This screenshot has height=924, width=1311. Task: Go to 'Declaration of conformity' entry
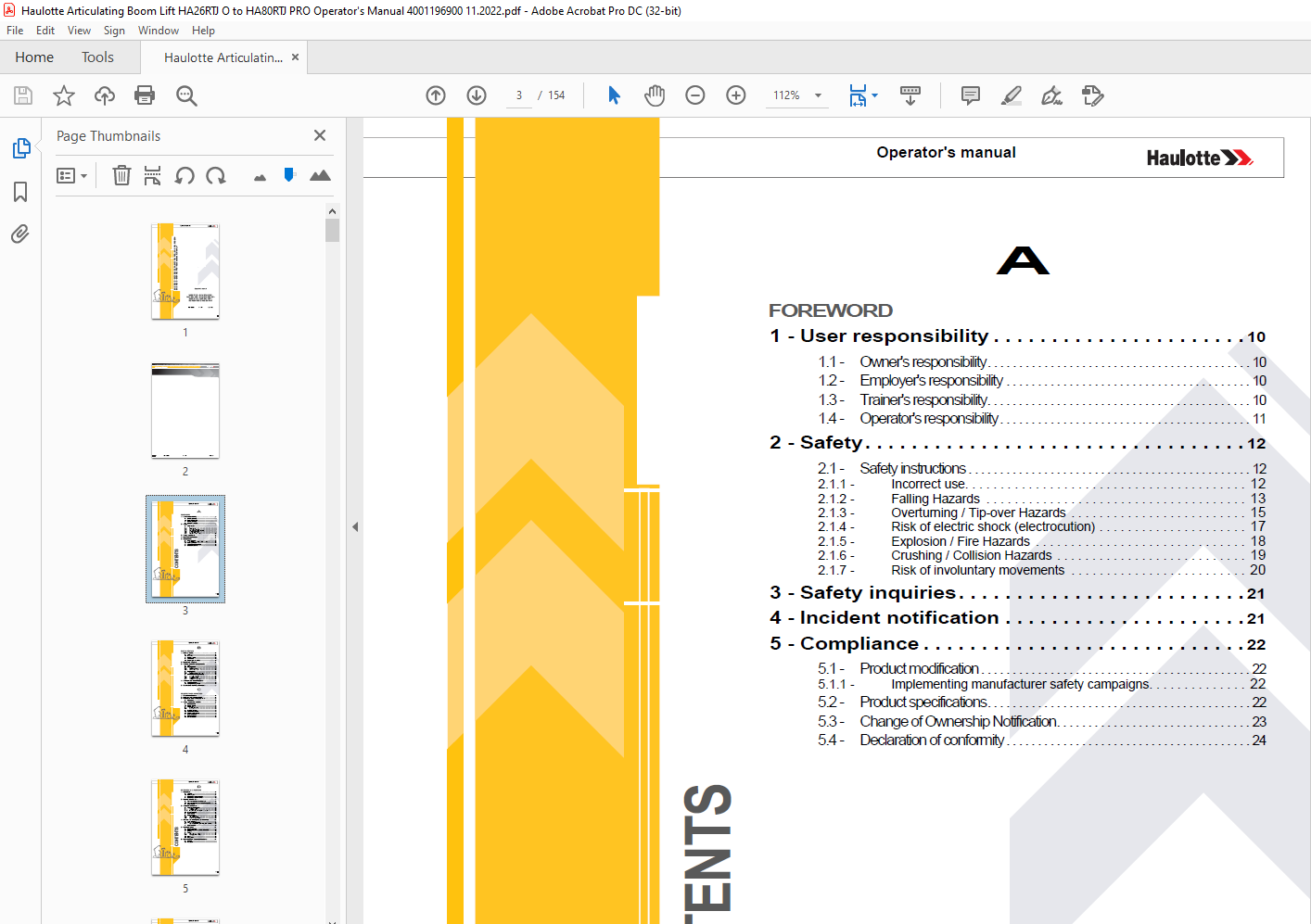pos(1041,740)
